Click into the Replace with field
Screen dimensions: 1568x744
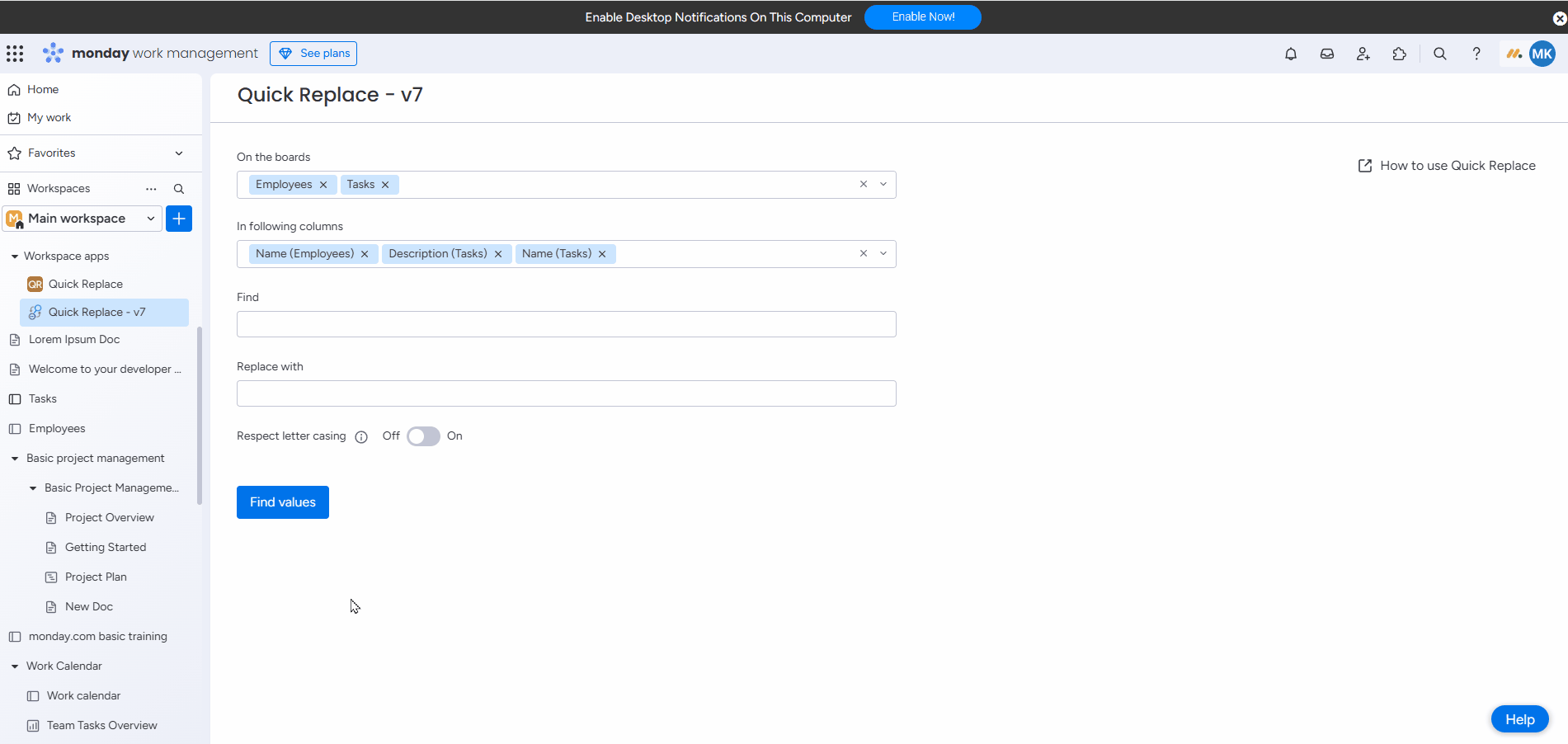[567, 393]
